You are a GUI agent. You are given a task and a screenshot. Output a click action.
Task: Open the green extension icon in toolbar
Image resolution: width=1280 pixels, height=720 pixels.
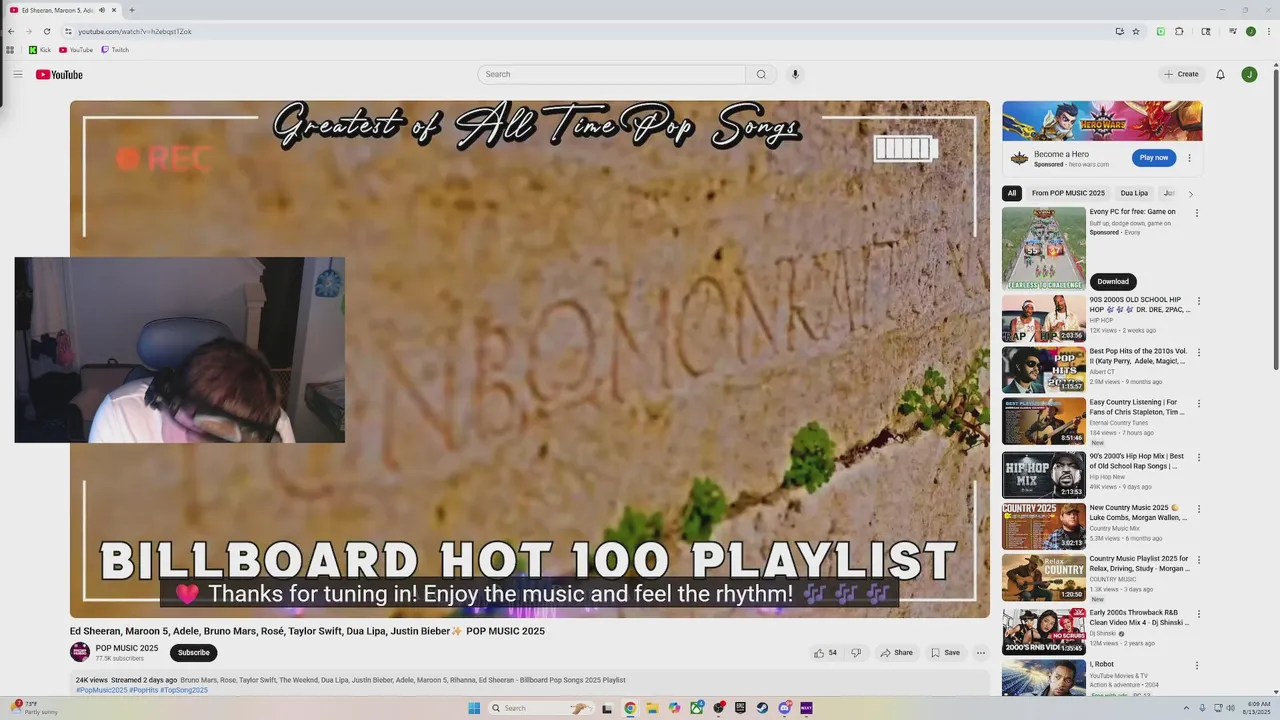1161,31
